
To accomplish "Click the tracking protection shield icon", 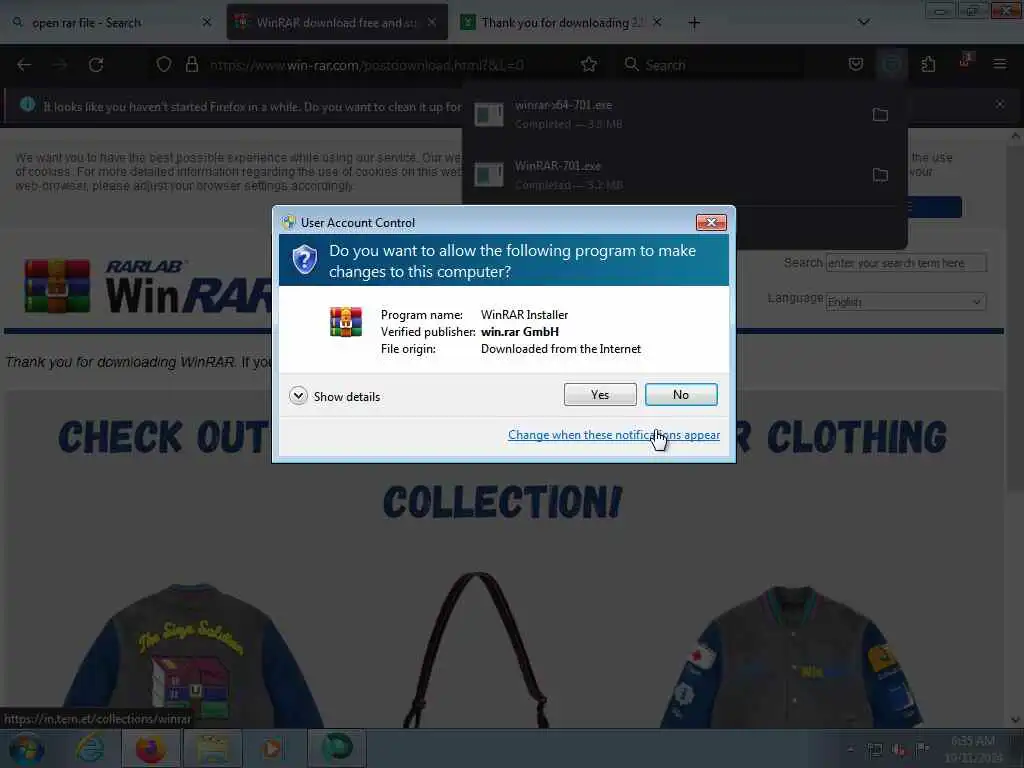I will click(164, 65).
